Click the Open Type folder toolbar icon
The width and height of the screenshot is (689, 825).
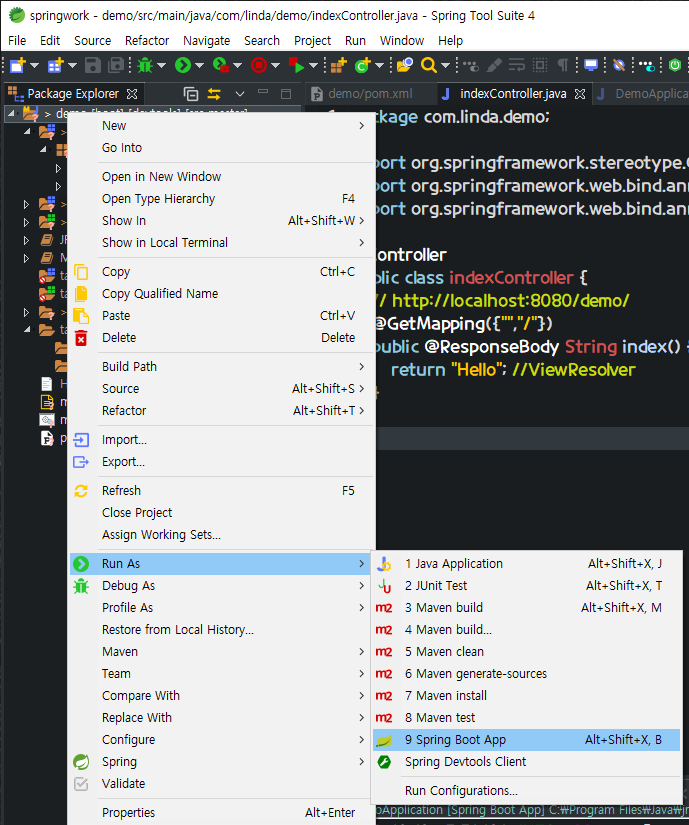(x=405, y=65)
